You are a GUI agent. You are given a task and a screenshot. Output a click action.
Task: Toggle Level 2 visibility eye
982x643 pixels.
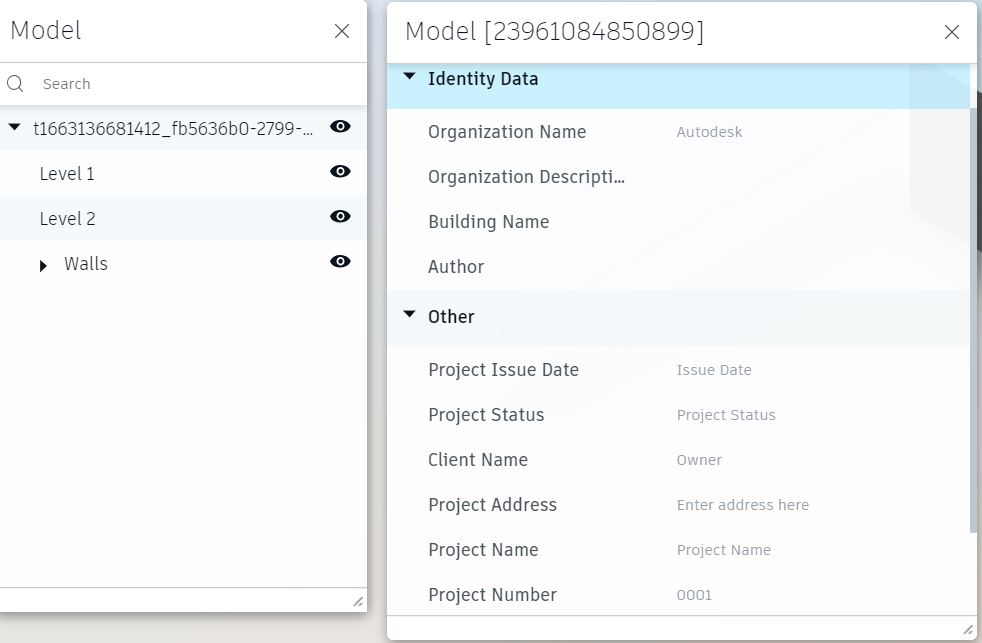tap(340, 217)
